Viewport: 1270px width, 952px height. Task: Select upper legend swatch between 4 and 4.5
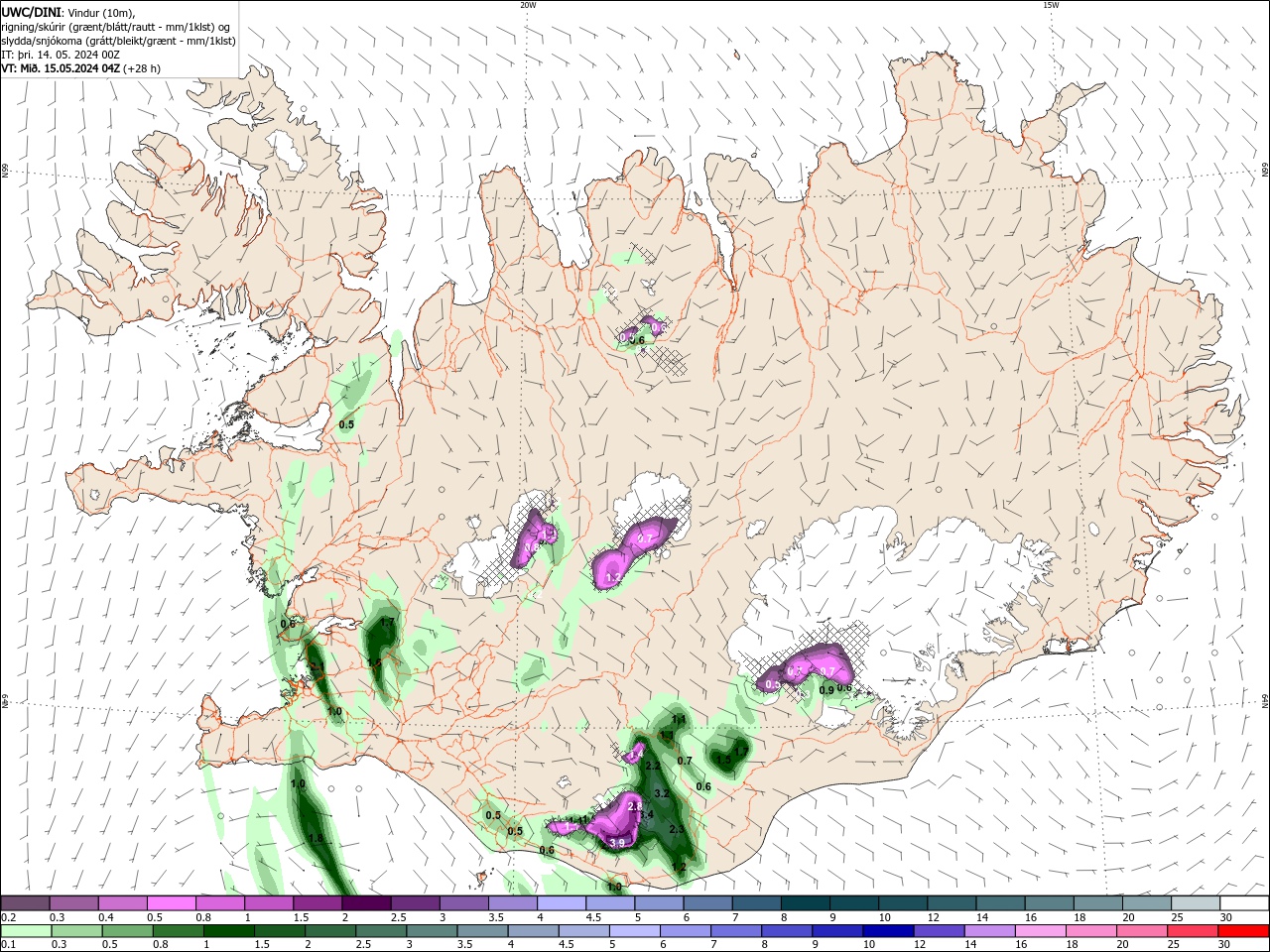[561, 903]
